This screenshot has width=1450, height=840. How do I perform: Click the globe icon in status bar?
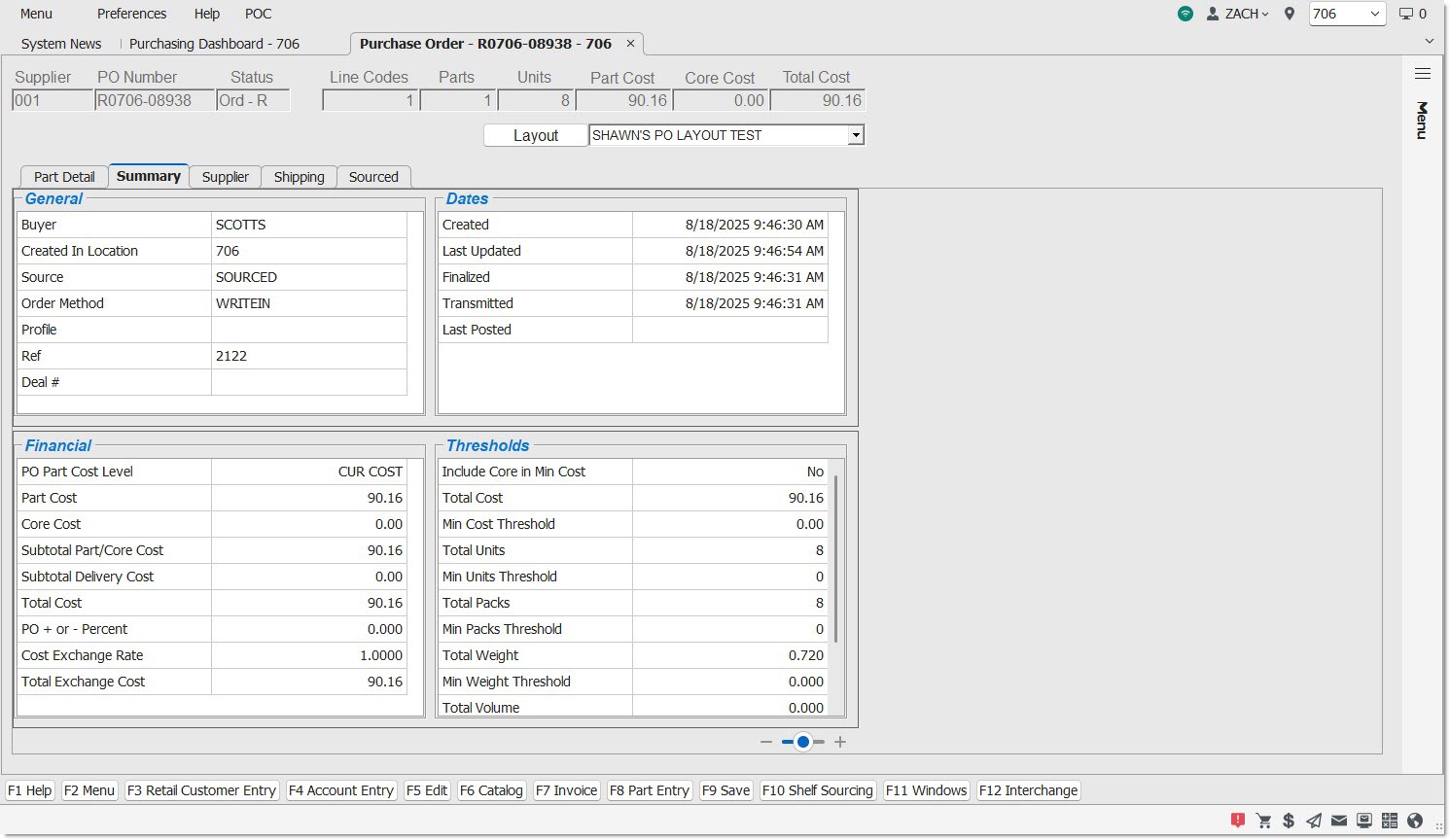[x=1415, y=821]
